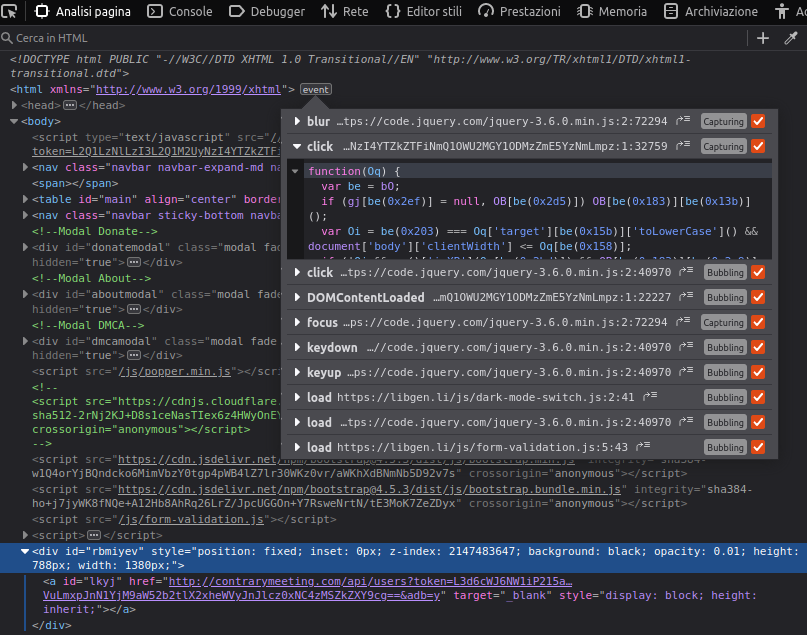Click the create new node plus icon
This screenshot has width=807, height=635.
click(762, 38)
